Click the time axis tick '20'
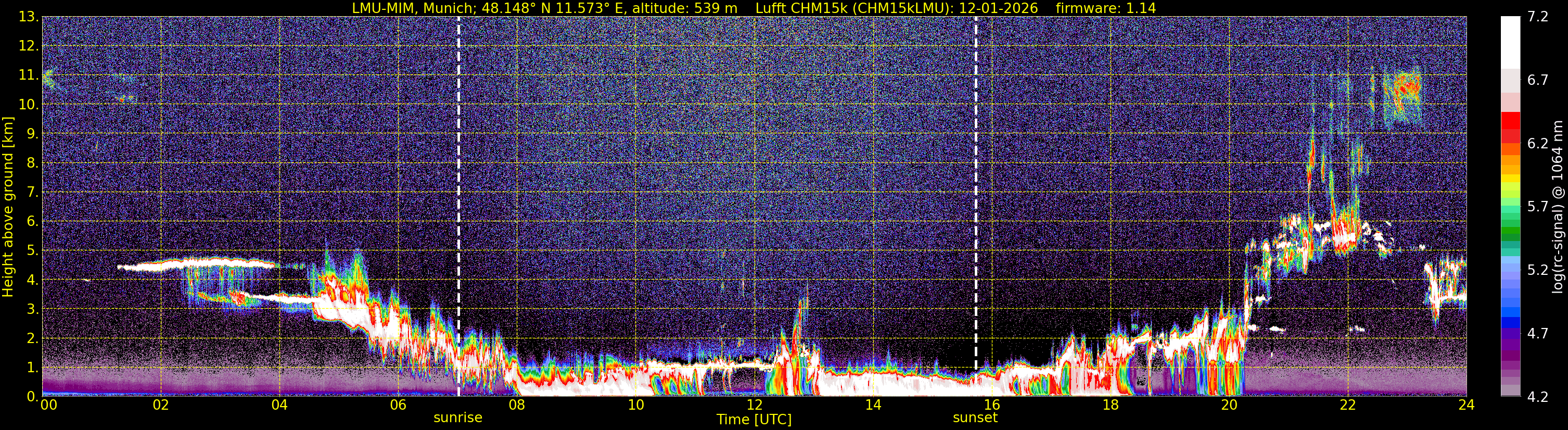Viewport: 1568px width, 430px height. 1229,406
